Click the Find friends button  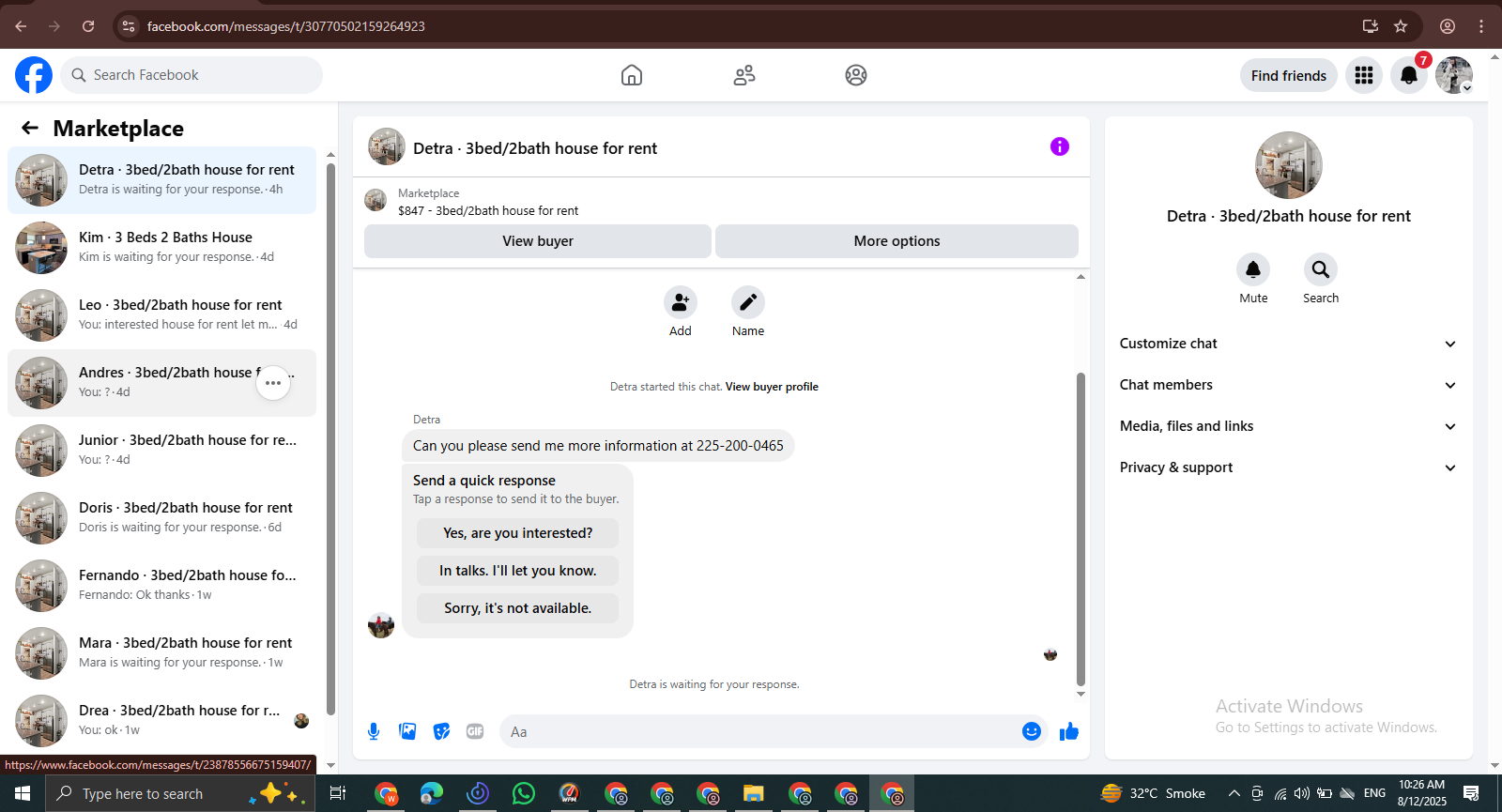1288,75
